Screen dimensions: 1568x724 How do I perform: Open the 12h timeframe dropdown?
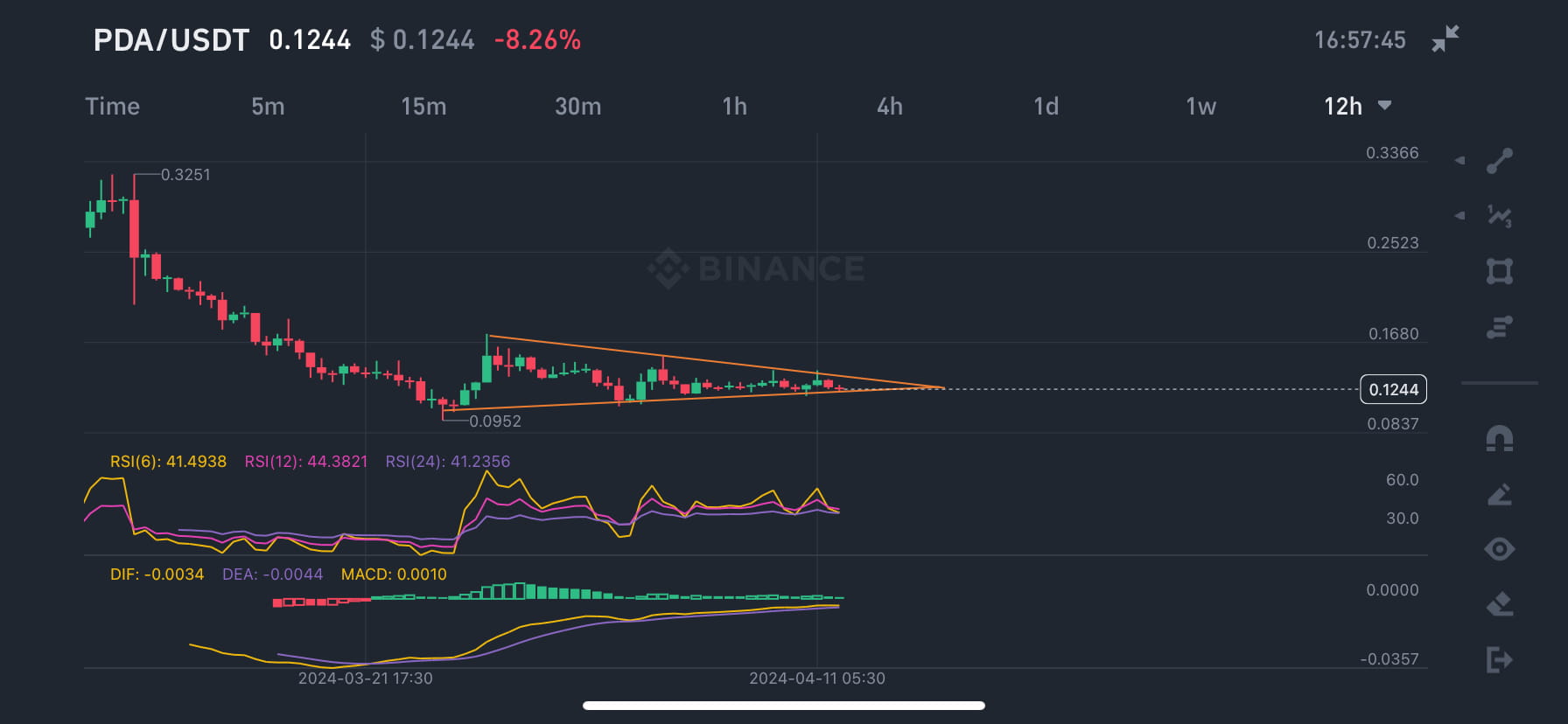pyautogui.click(x=1357, y=106)
